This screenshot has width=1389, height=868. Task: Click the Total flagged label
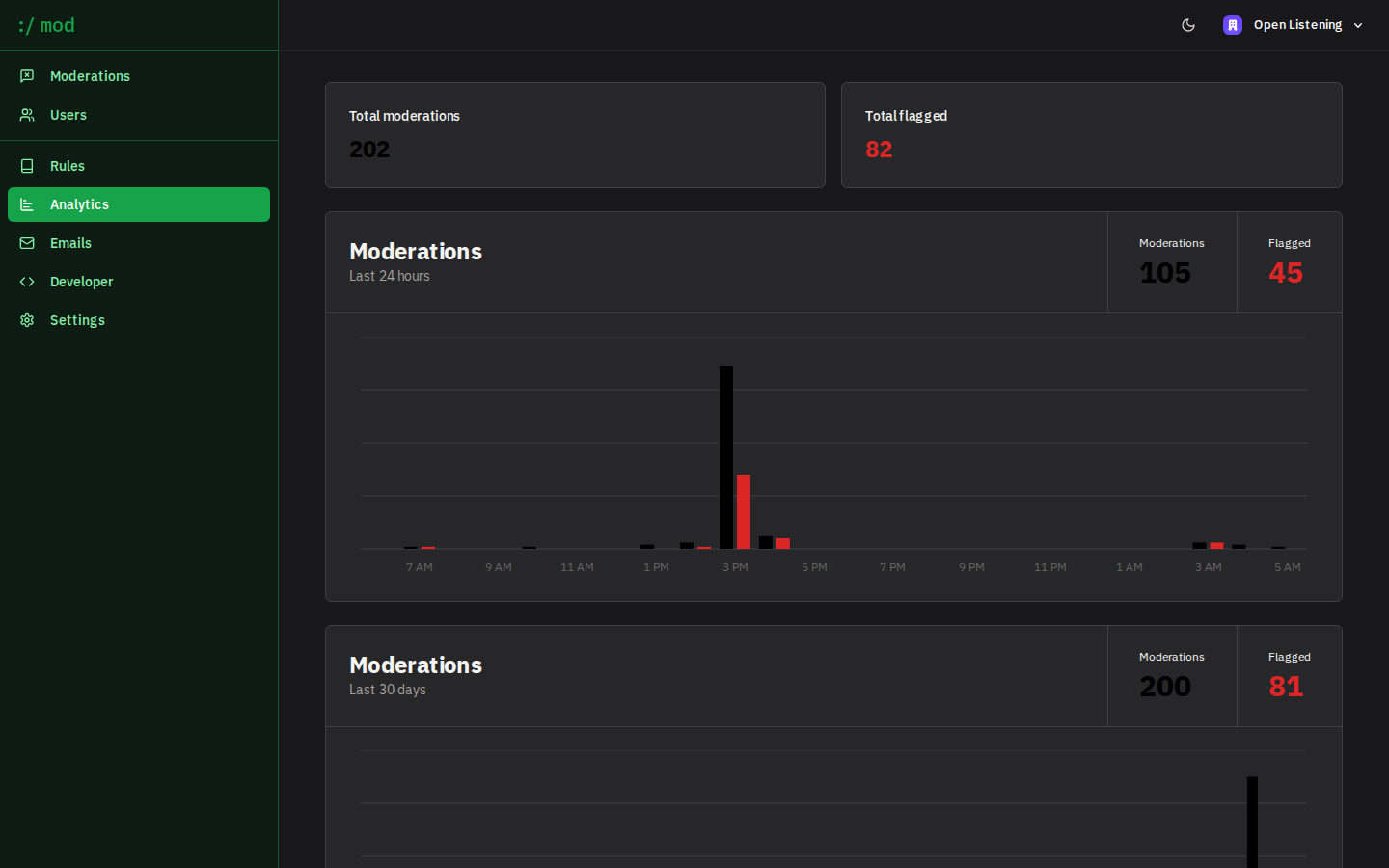(x=906, y=116)
